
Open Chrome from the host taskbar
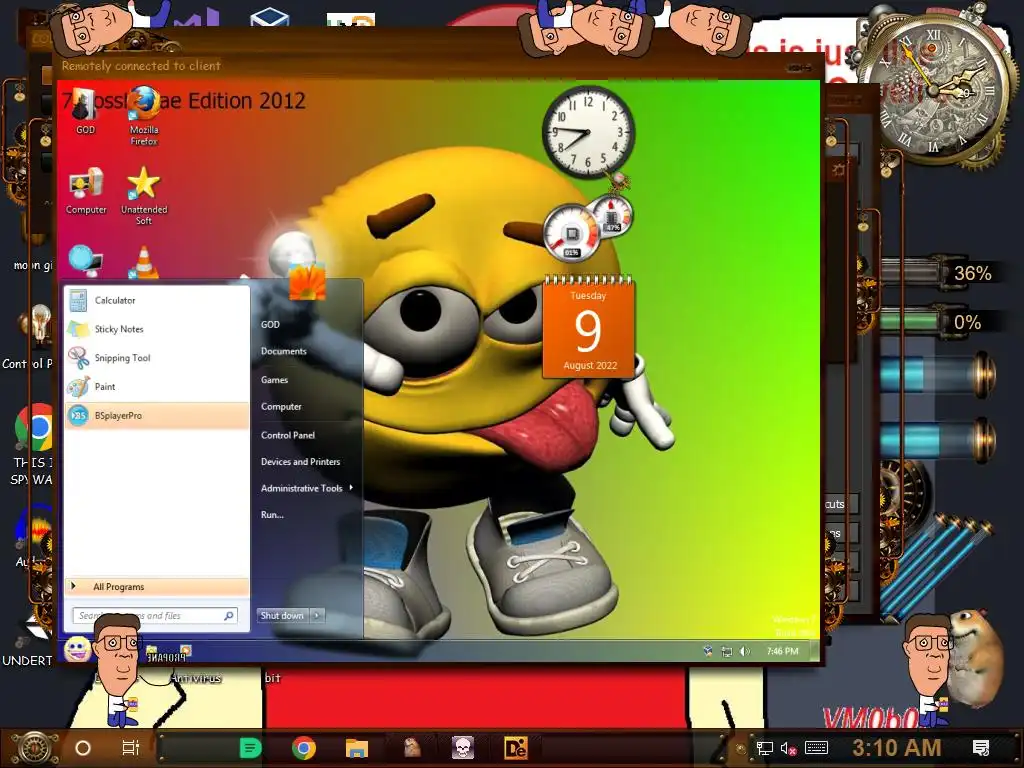(304, 748)
